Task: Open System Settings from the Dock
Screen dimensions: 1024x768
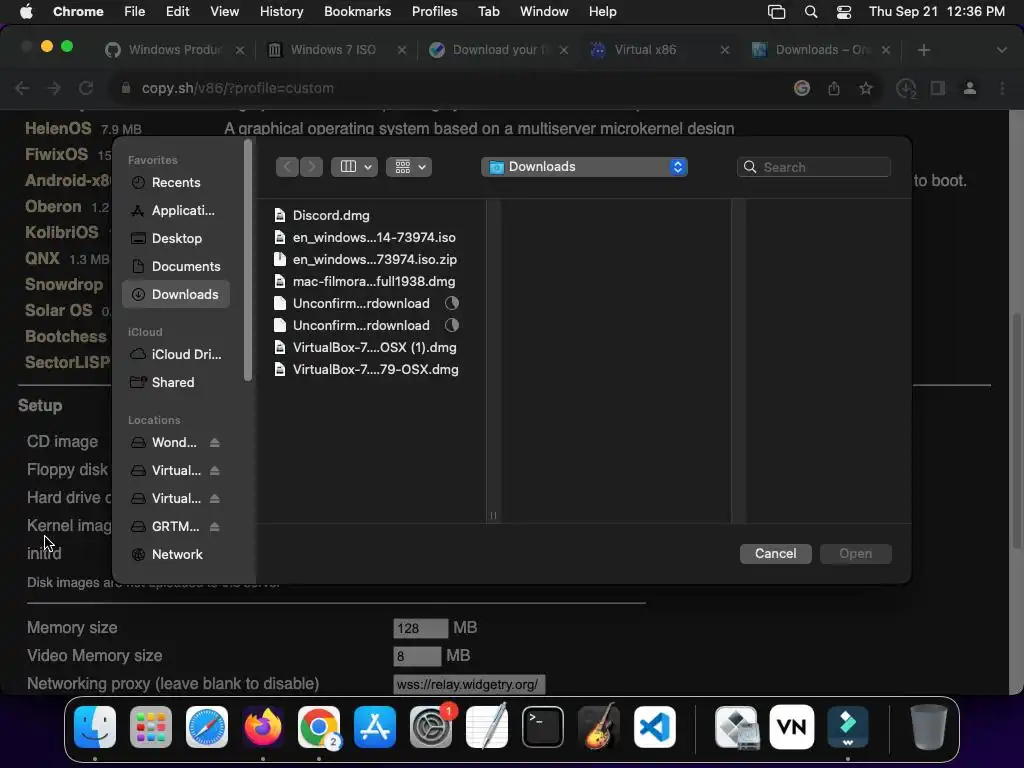Action: tap(431, 727)
